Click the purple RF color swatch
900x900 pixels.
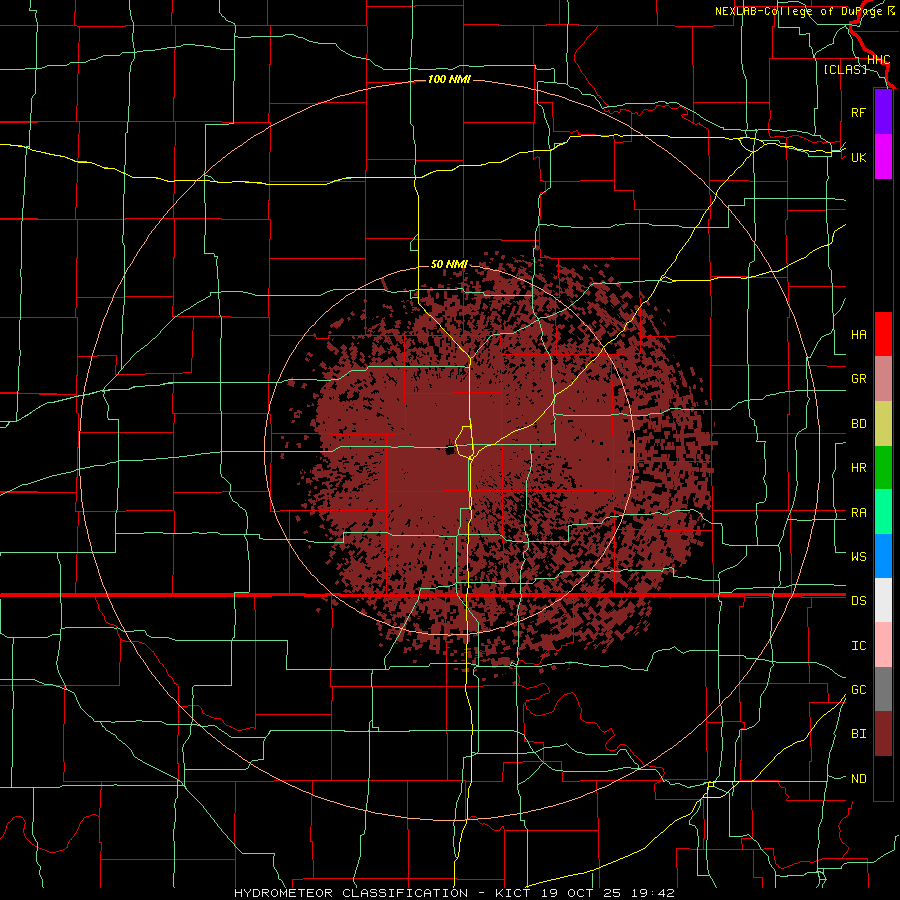point(883,112)
